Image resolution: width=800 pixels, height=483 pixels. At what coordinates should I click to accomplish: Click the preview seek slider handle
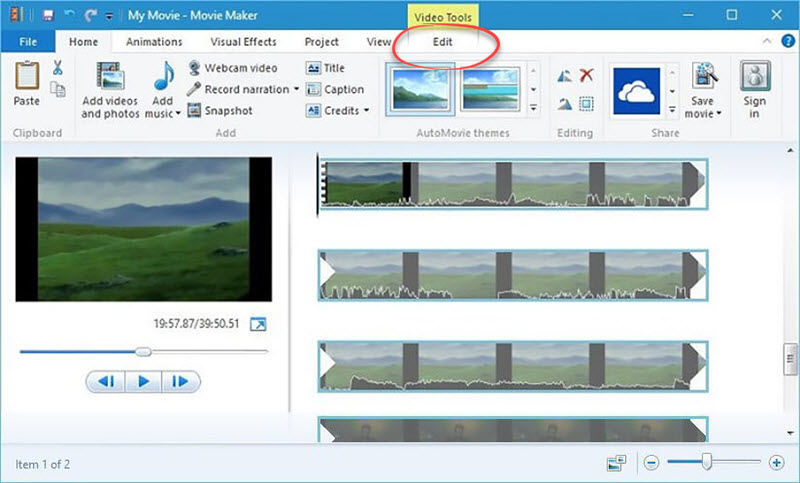(143, 351)
